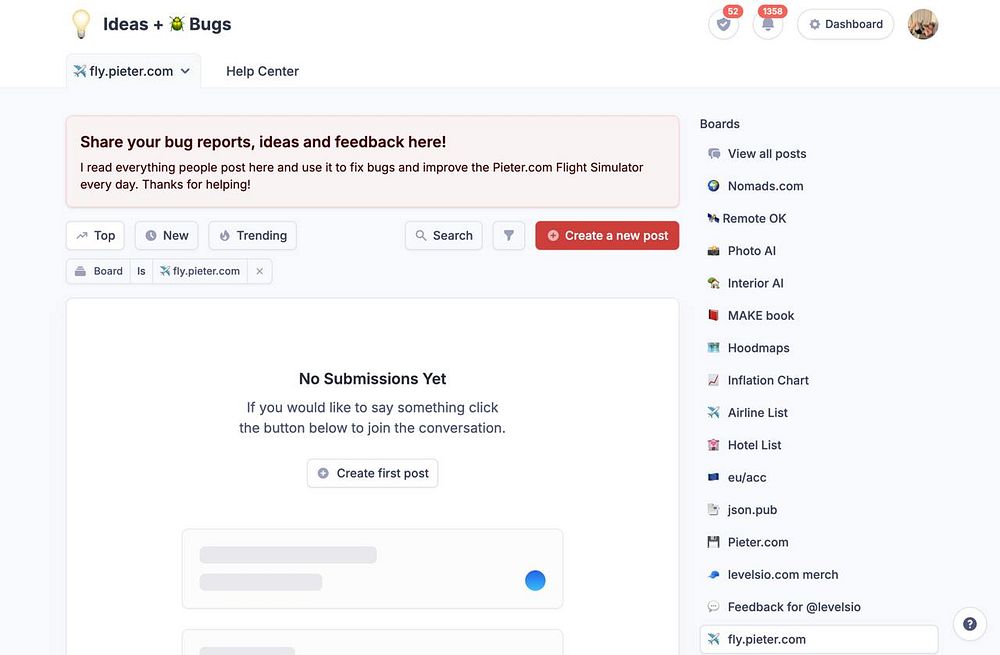Viewport: 1000px width, 655px height.
Task: Open the MAKE book board
Action: point(819,316)
